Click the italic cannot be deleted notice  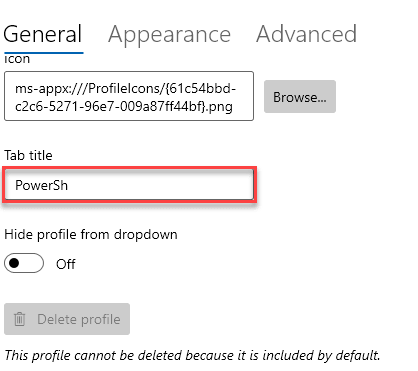[x=192, y=355]
